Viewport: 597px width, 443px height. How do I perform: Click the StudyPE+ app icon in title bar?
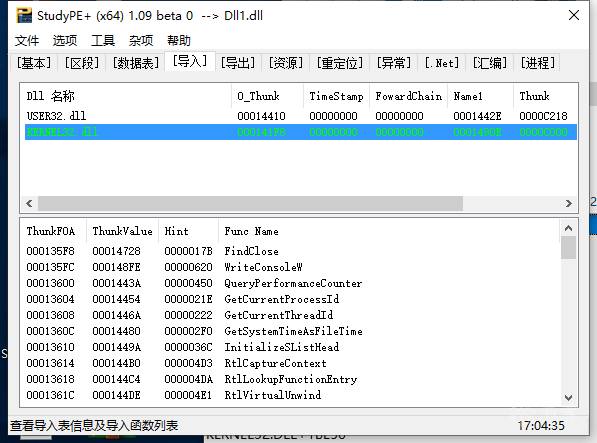point(24,16)
